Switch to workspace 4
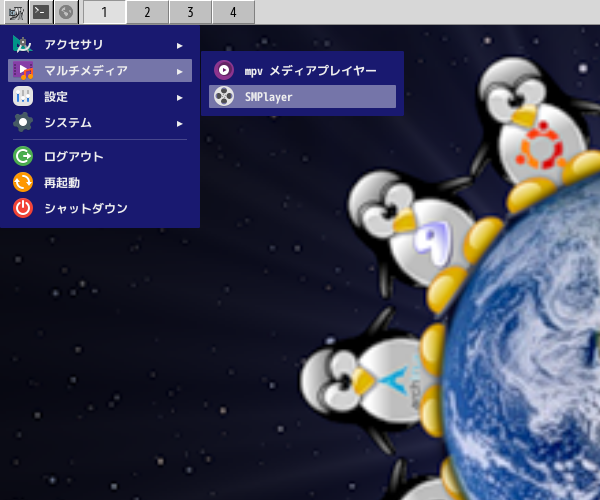600x500 pixels. pyautogui.click(x=233, y=12)
